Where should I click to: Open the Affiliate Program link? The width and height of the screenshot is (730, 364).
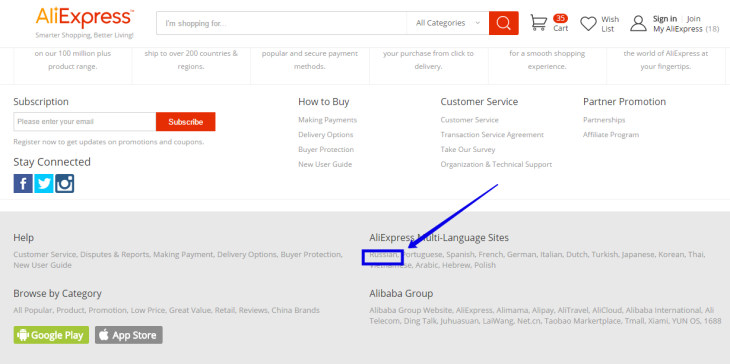pos(611,135)
